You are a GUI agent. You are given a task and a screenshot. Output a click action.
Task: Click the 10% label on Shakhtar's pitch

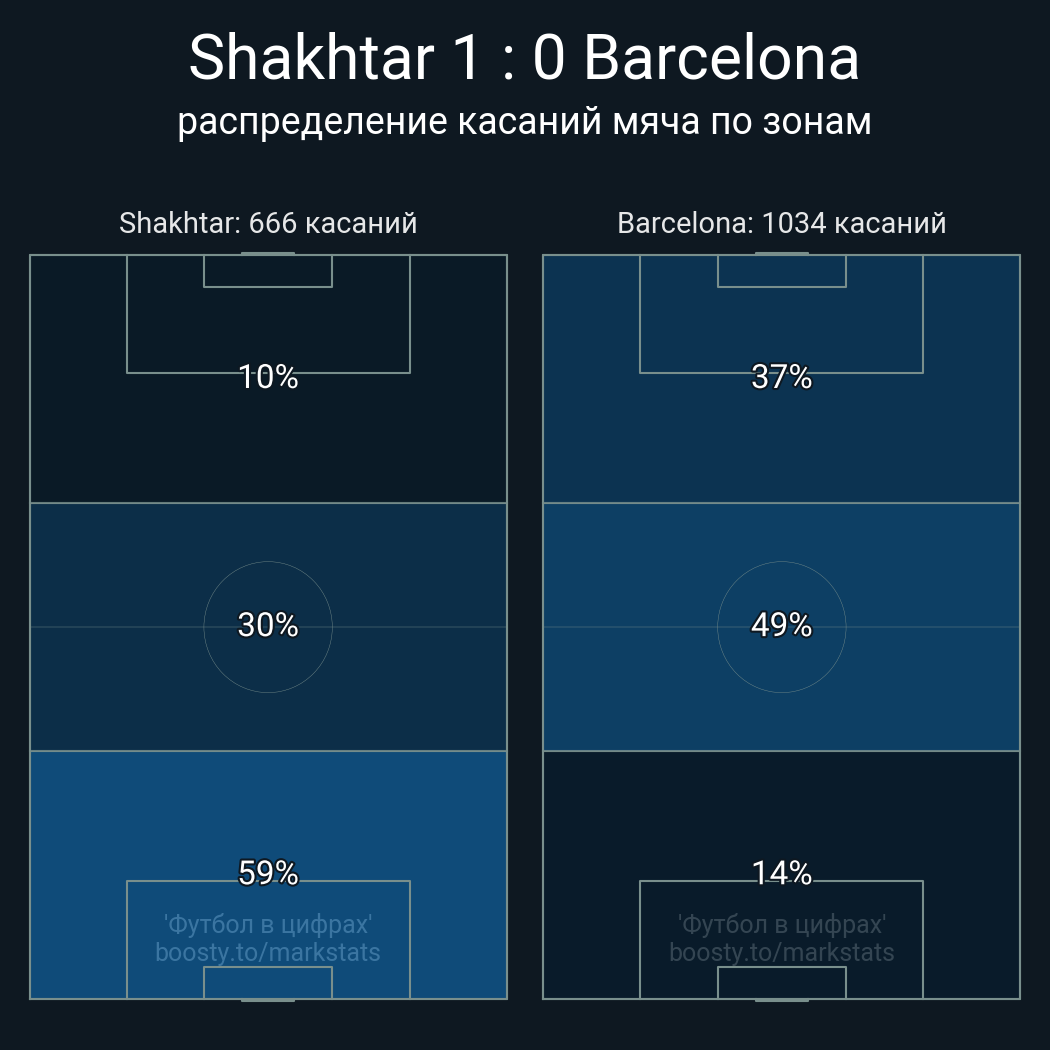click(268, 377)
